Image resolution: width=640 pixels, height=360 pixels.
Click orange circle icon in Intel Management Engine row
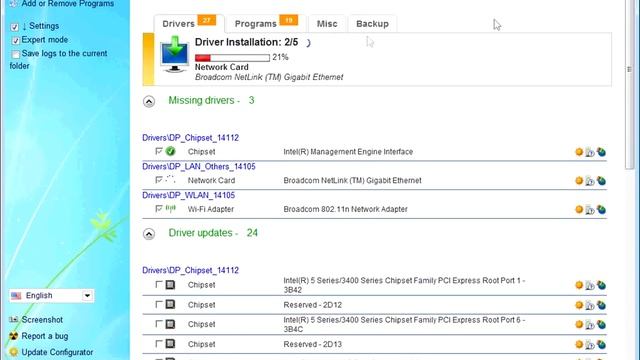(x=579, y=152)
